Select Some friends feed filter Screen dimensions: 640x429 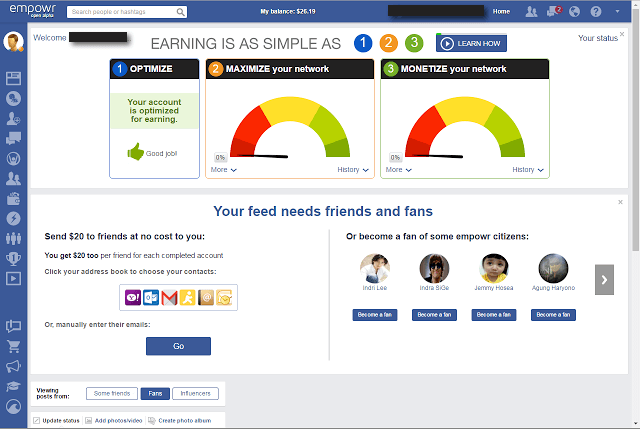(112, 393)
